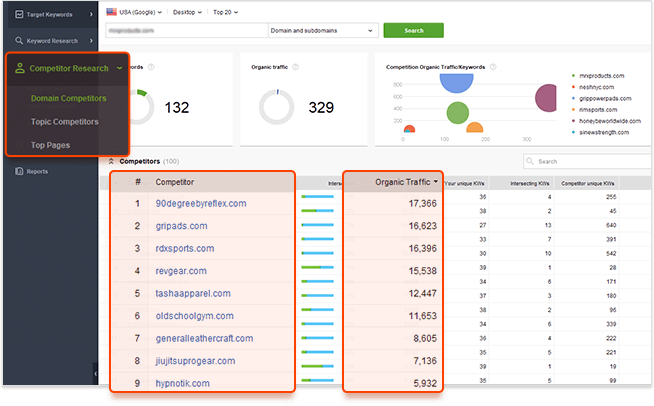
Task: Click the green Search button
Action: click(x=413, y=30)
